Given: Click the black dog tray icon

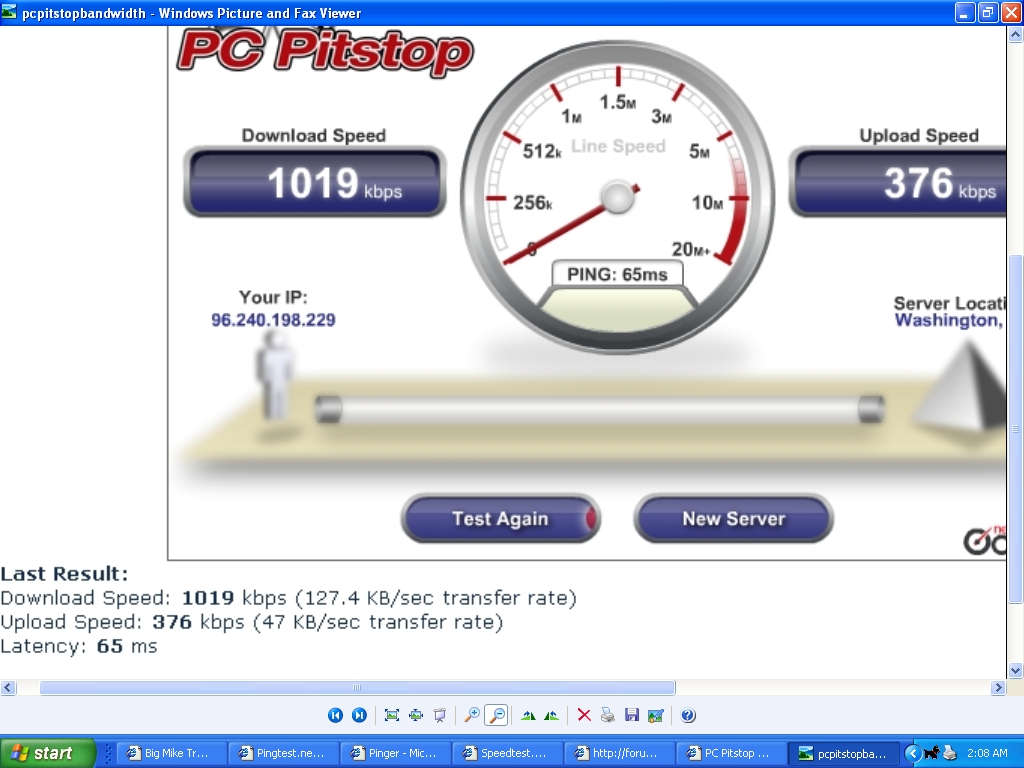Looking at the screenshot, I should coord(932,753).
